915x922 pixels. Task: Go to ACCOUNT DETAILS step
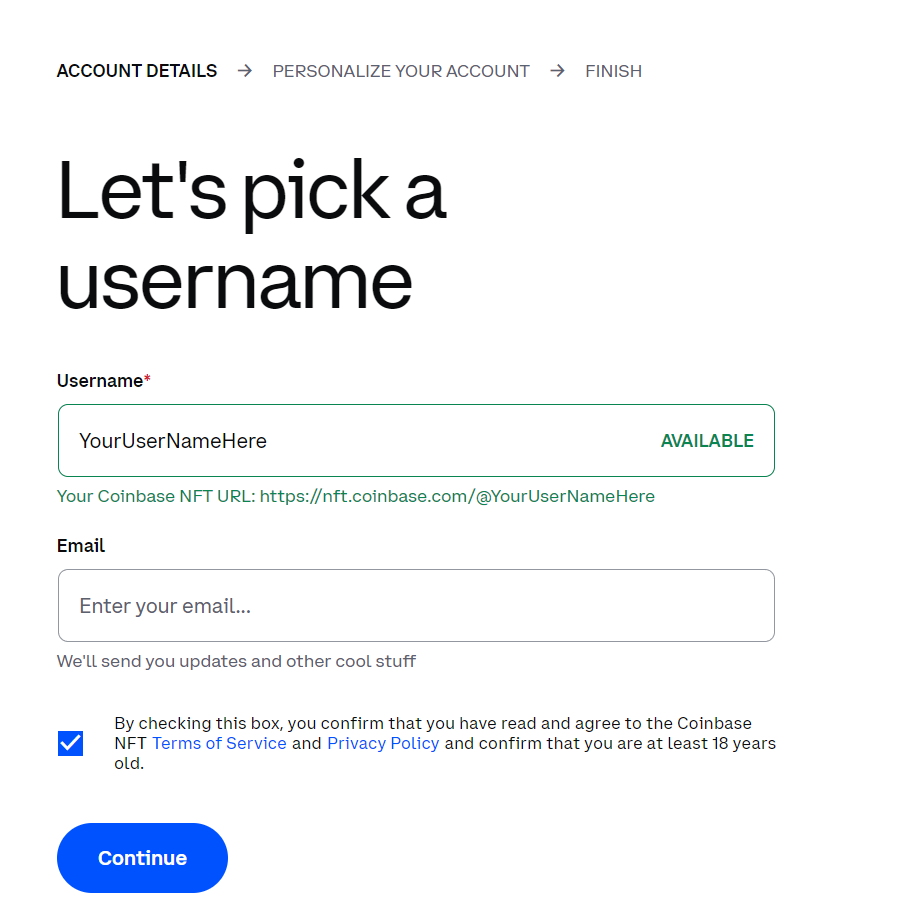(137, 71)
